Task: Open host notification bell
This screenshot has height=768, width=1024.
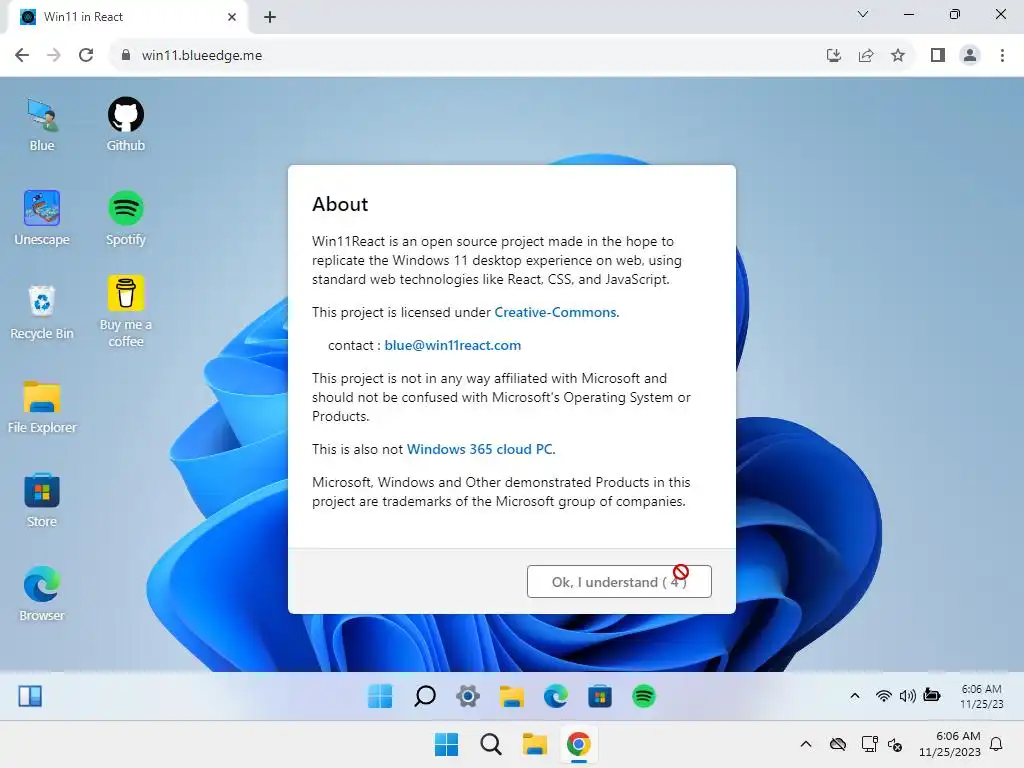Action: [997, 744]
